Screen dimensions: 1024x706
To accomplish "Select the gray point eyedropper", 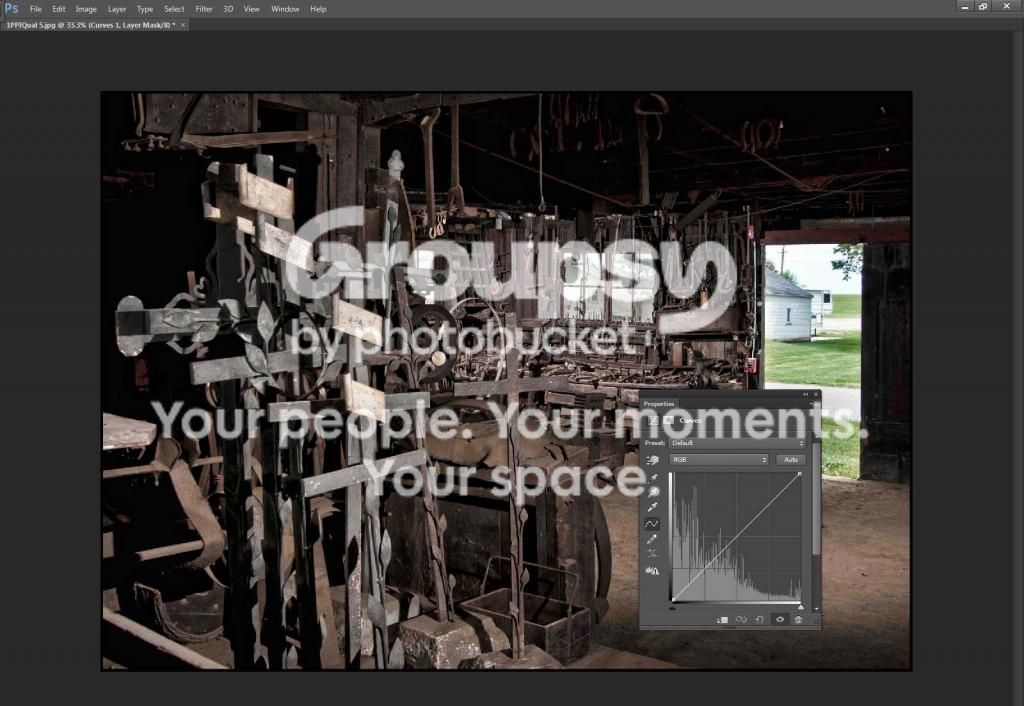I will coord(652,492).
